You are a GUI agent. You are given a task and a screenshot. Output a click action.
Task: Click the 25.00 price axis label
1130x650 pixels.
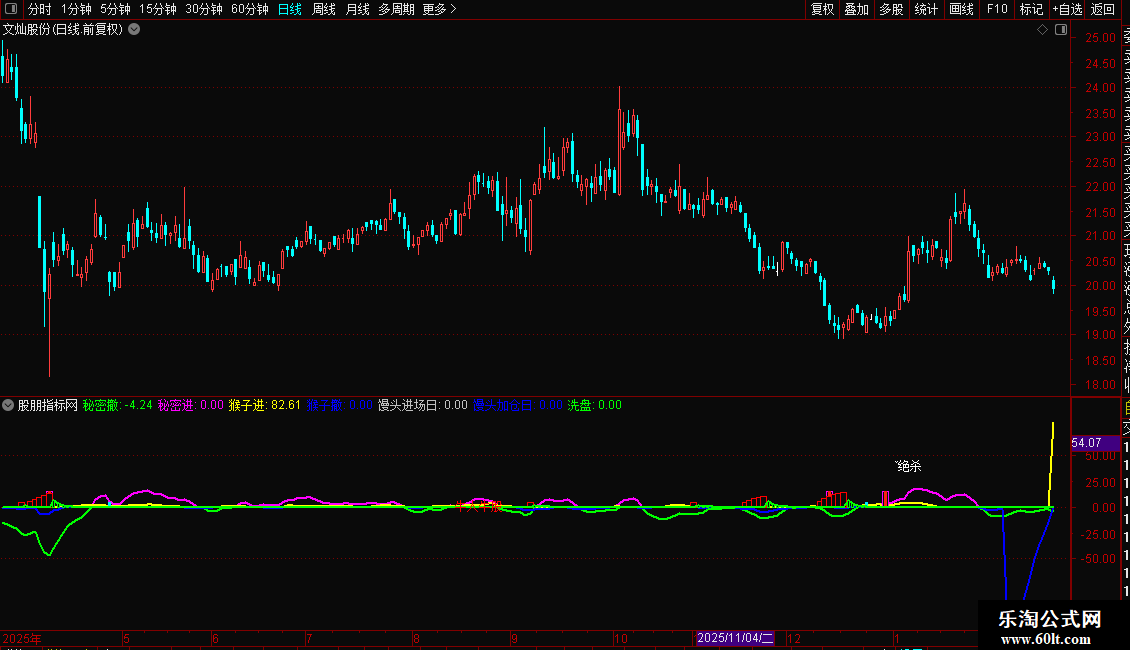[x=1100, y=37]
